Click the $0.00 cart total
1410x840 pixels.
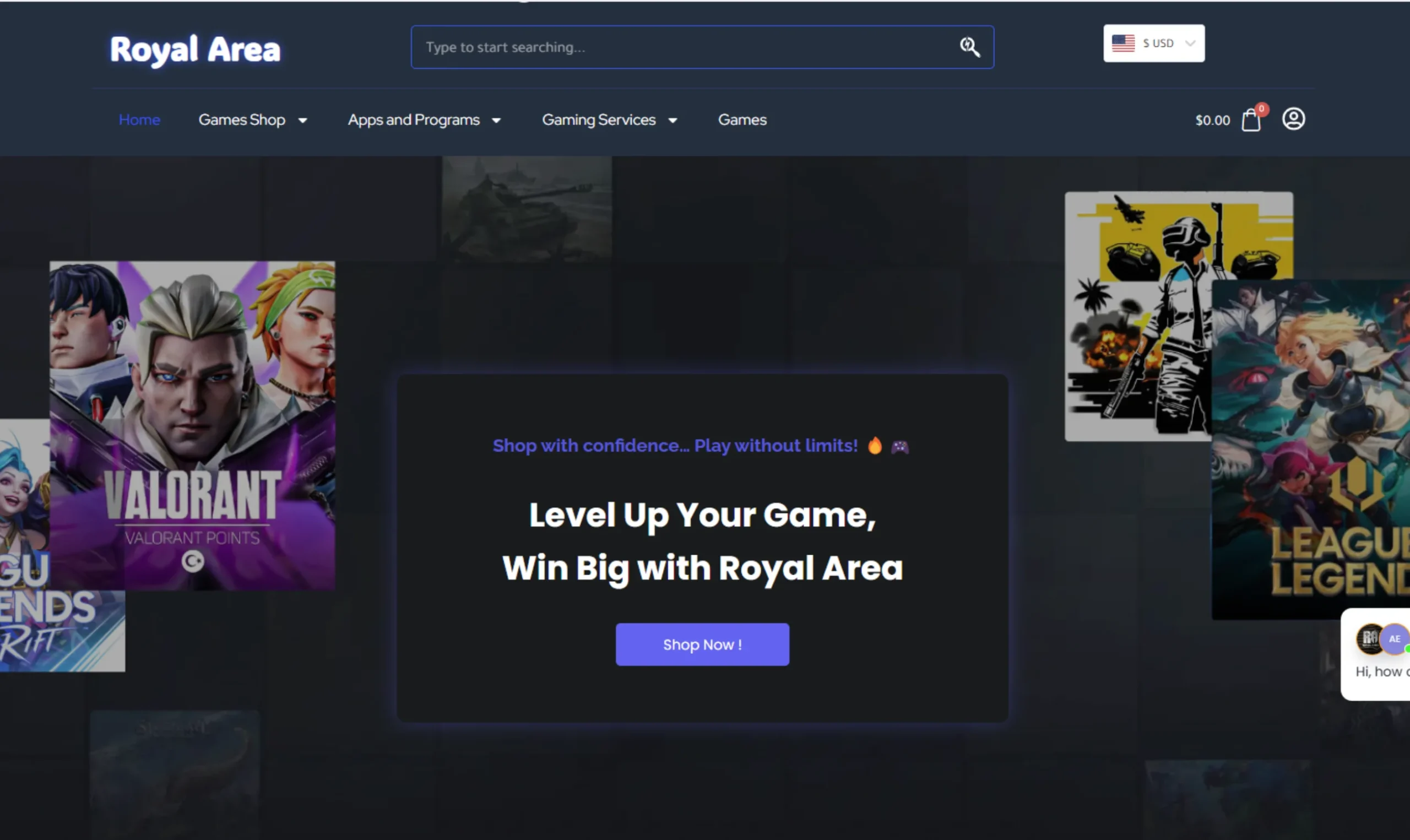point(1212,120)
